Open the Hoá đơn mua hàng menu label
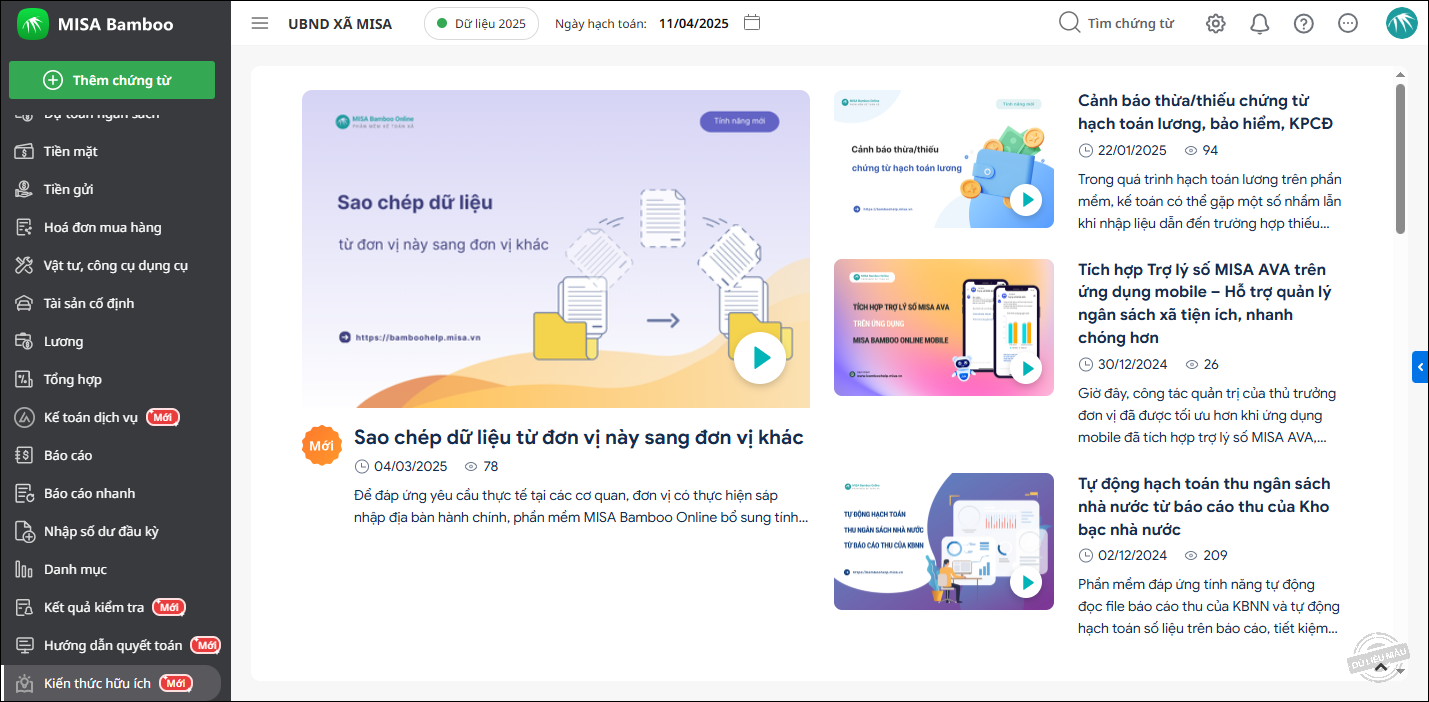Screen dimensions: 1429x702 (x=103, y=228)
